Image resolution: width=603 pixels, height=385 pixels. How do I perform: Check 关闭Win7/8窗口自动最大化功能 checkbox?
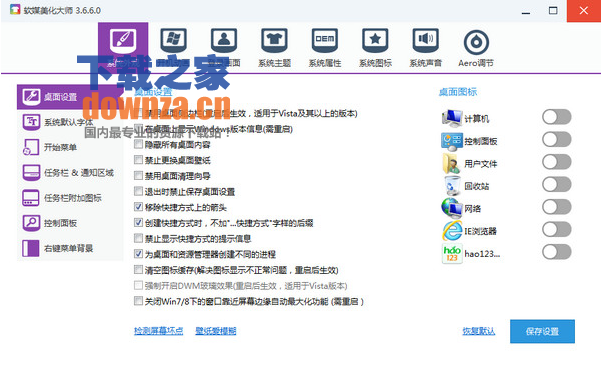138,301
